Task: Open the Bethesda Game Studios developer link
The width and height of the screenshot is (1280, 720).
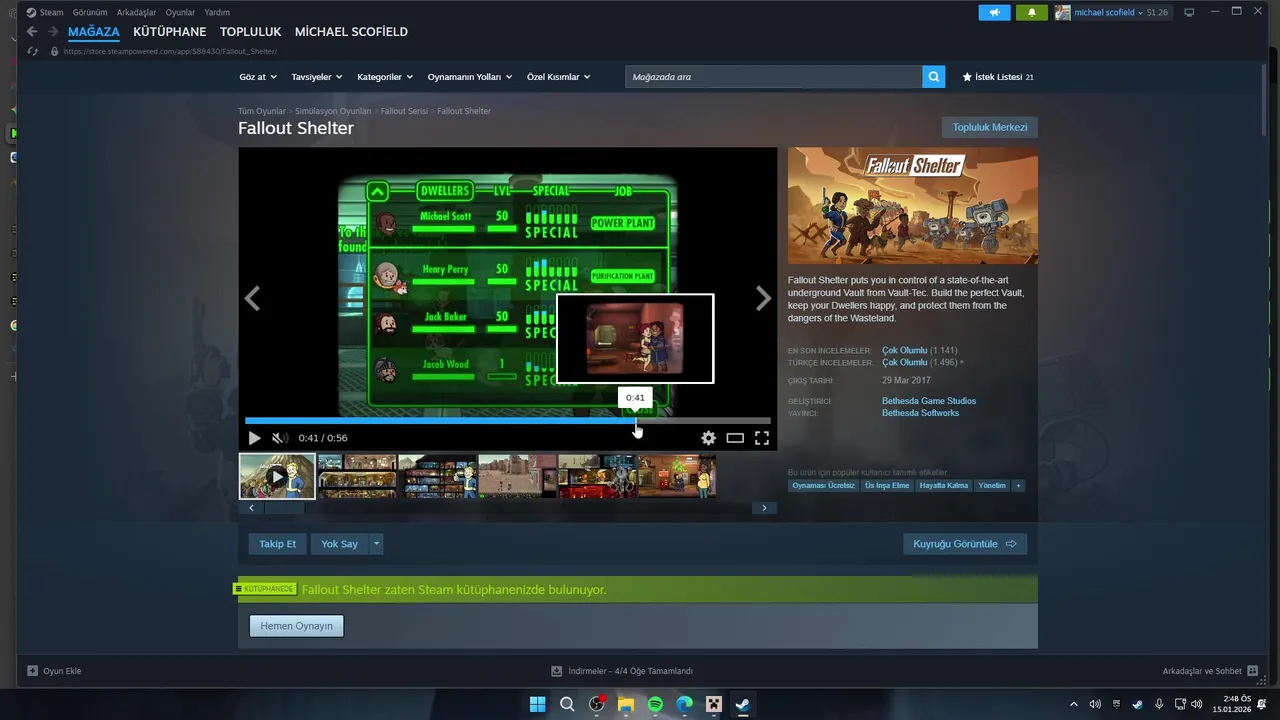Action: [x=929, y=401]
